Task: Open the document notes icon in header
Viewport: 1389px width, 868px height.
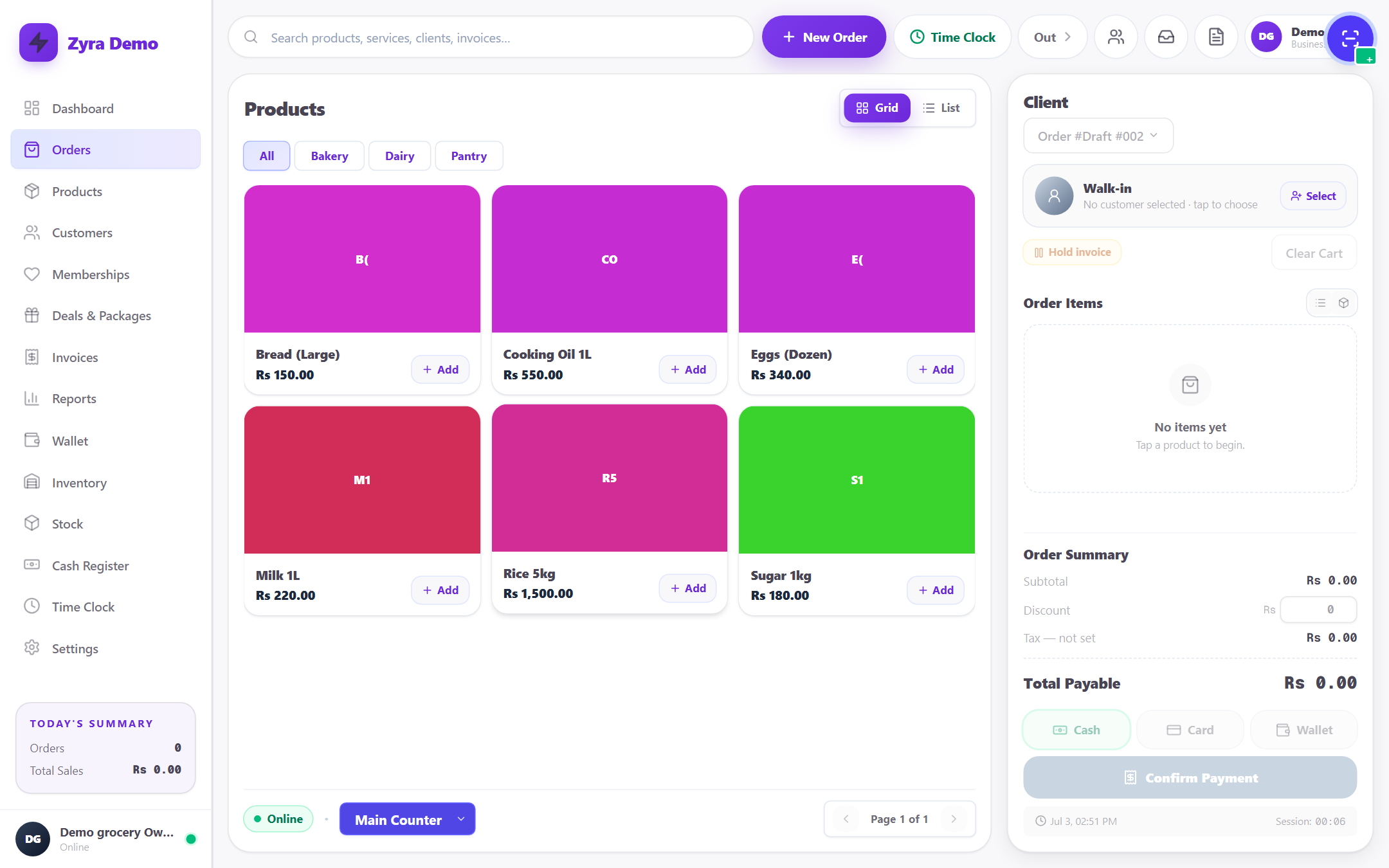Action: 1216,37
